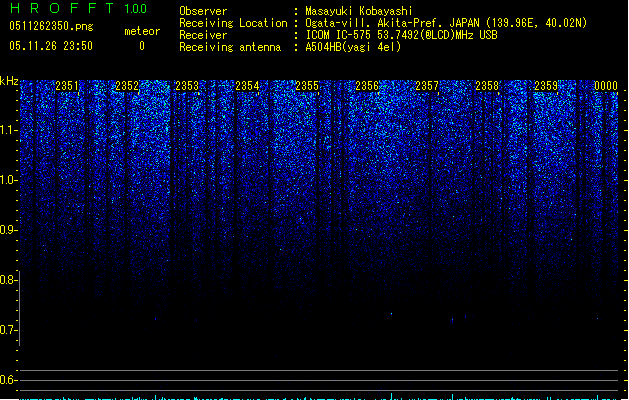Click the Receiving Location label
The width and height of the screenshot is (629, 400).
(233, 23)
